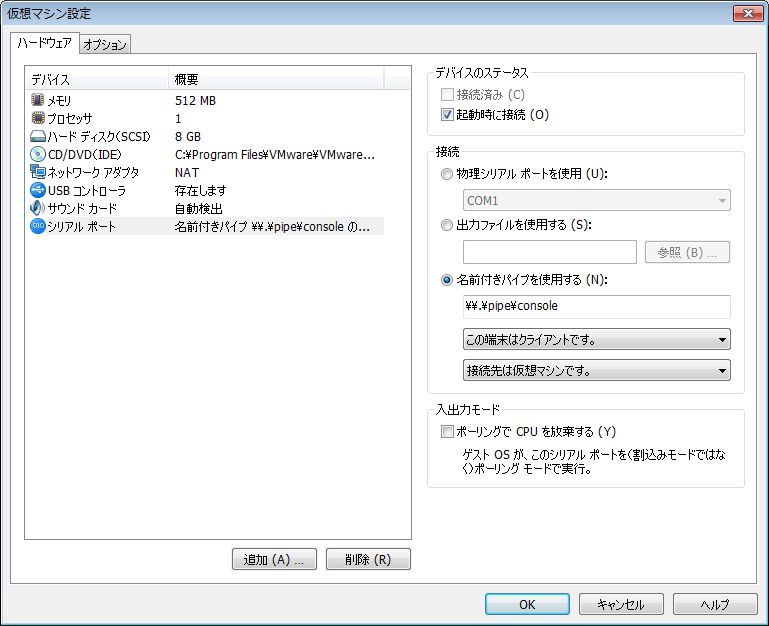Close the 仮想マシン設定 dialog
Viewport: 769px width, 626px height.
pos(748,13)
